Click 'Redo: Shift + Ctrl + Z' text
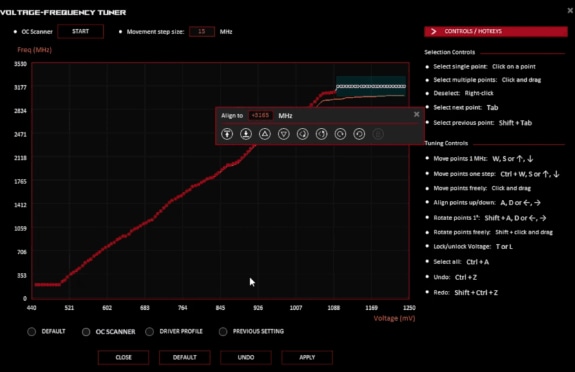Viewport: 575px width, 372px height. coord(465,293)
